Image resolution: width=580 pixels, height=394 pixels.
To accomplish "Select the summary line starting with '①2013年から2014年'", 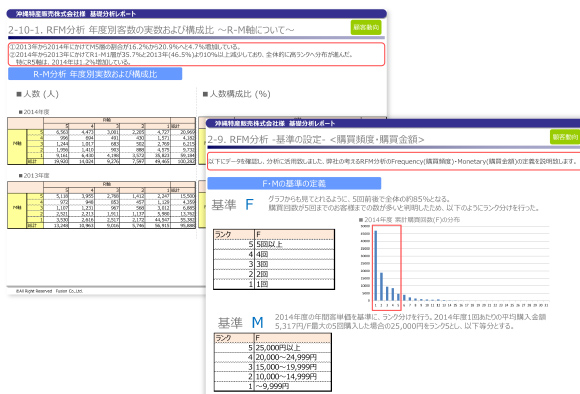I will pyautogui.click(x=125, y=47).
